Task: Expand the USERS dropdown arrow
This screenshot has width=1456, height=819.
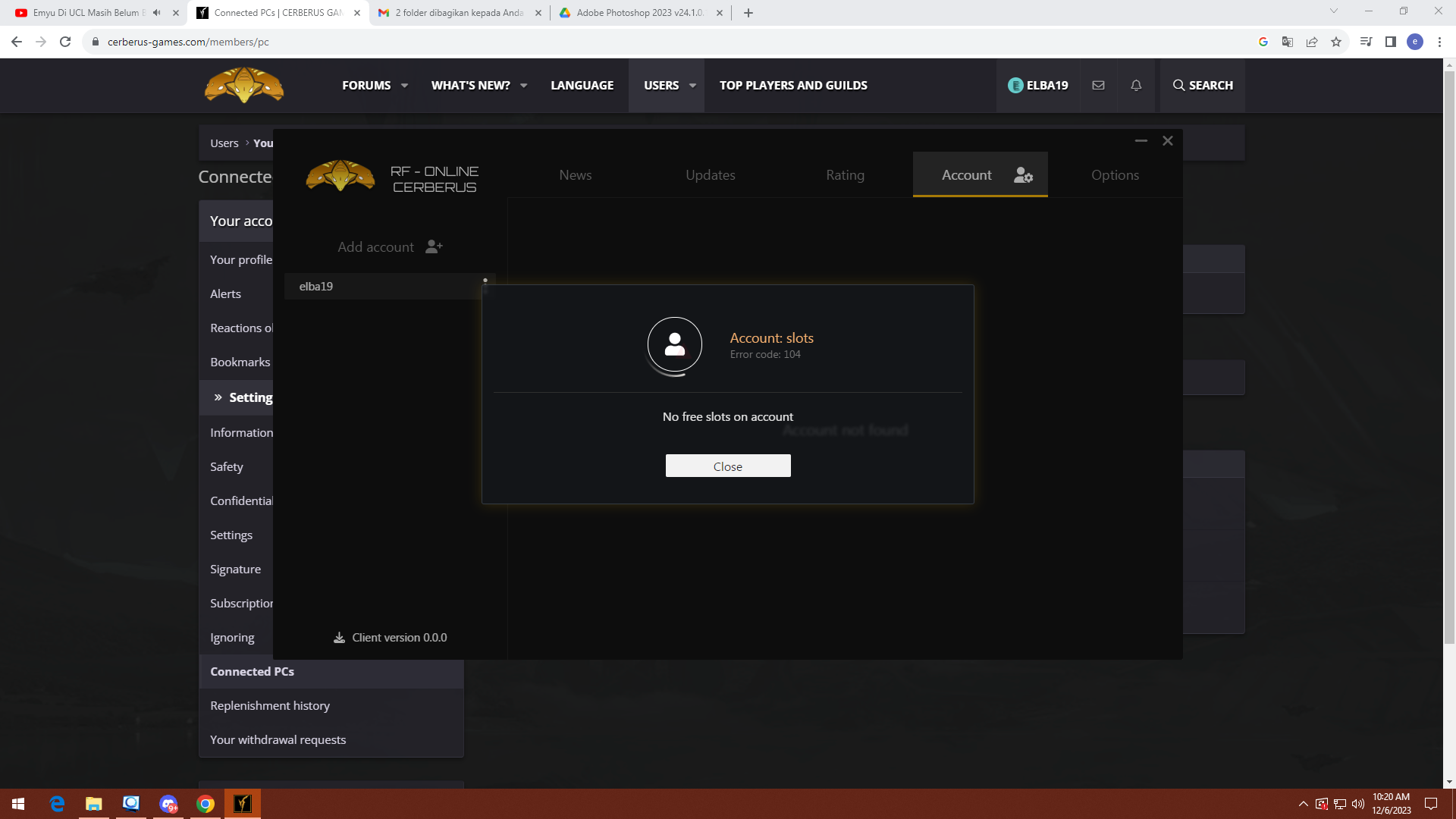Action: tap(692, 86)
